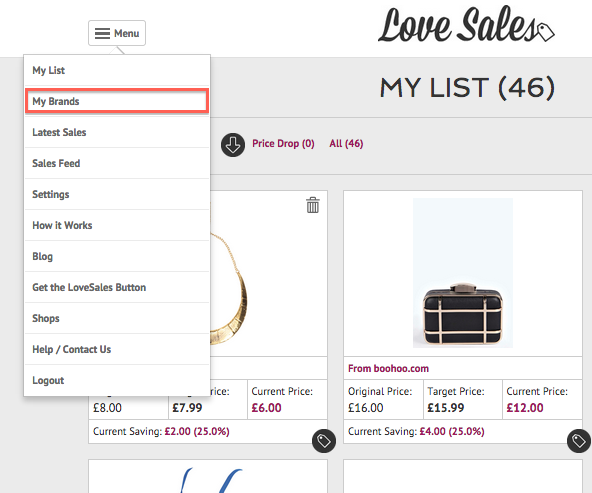The image size is (592, 493).
Task: Open My Brands from the menu
Action: click(117, 101)
